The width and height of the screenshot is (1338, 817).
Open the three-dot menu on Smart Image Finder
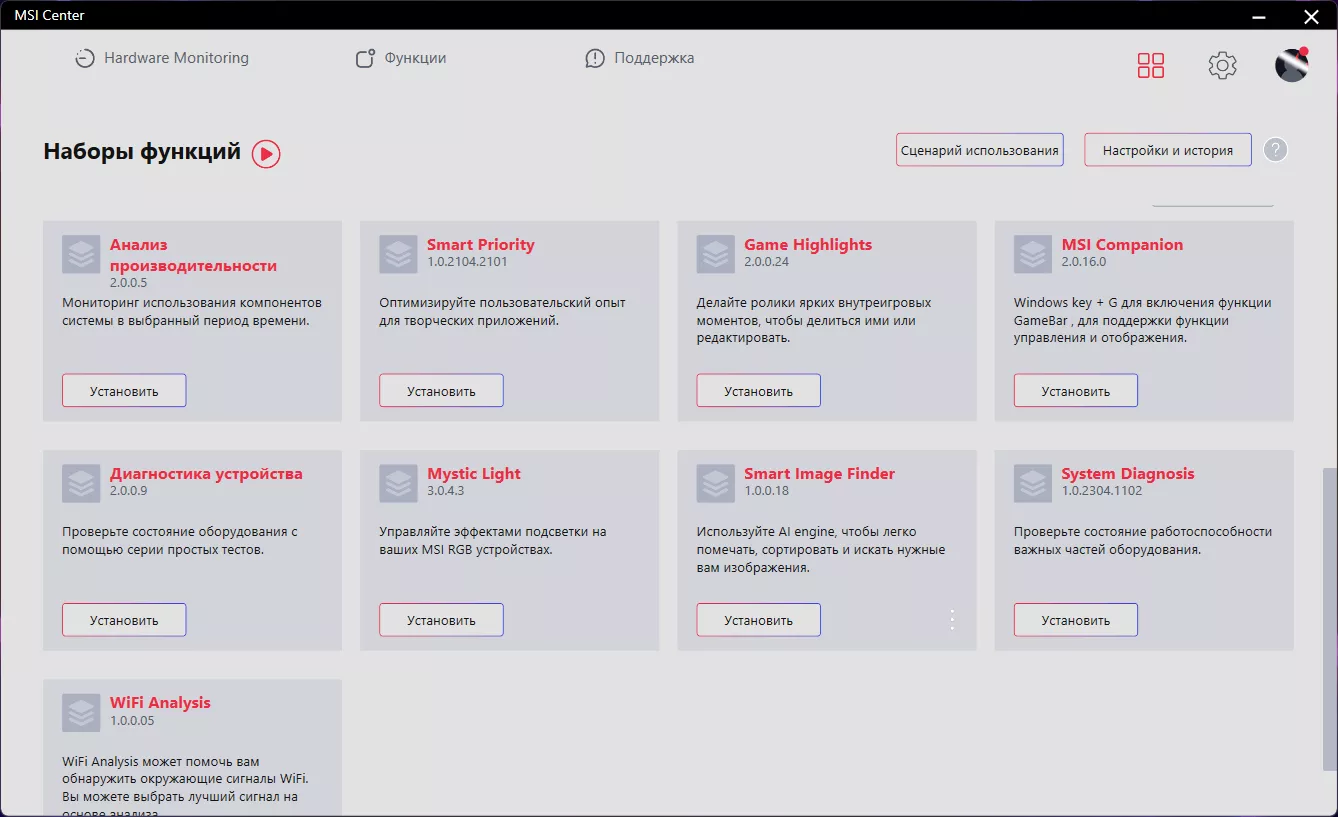952,620
